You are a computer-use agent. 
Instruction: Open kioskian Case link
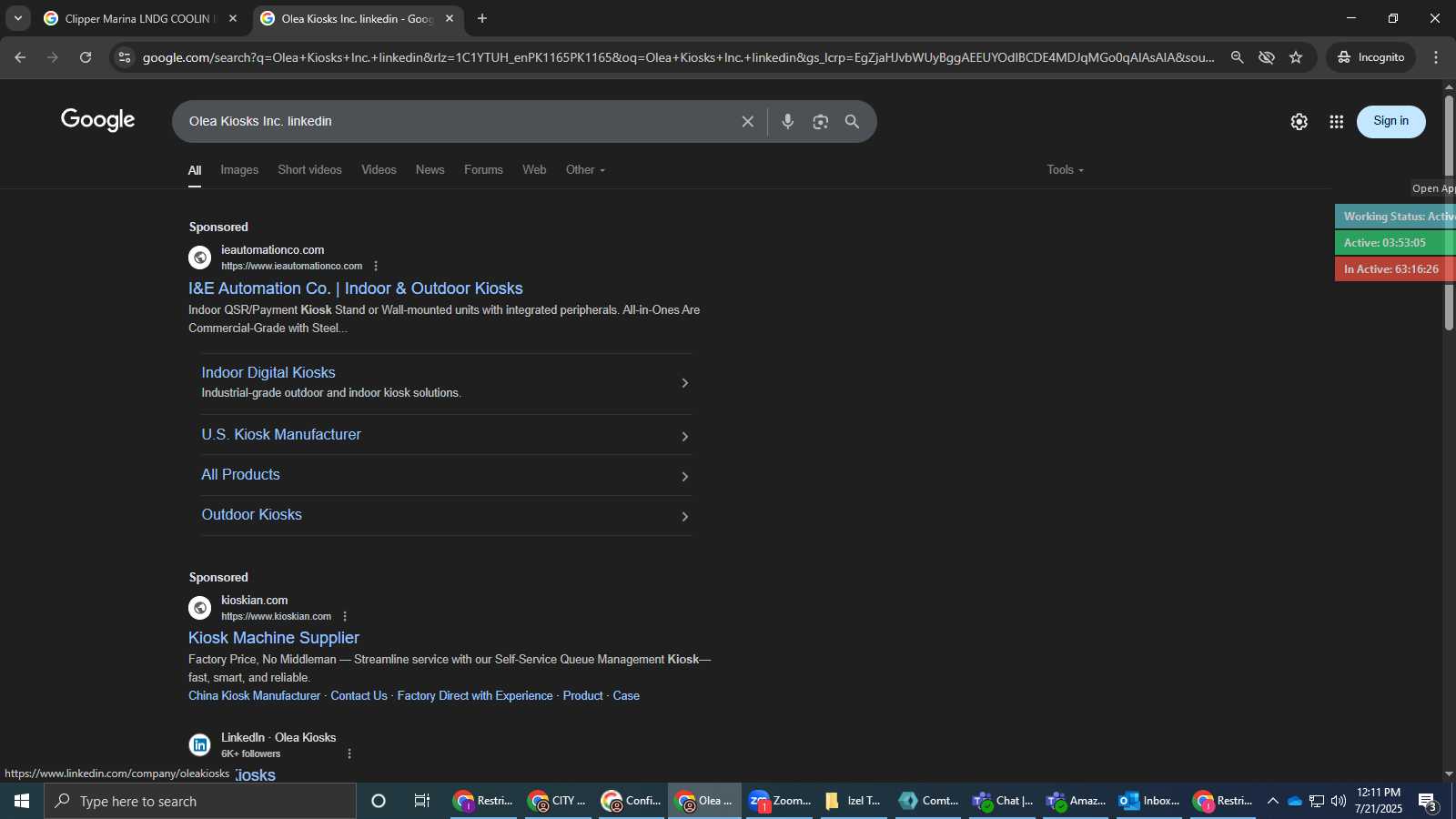pos(626,696)
